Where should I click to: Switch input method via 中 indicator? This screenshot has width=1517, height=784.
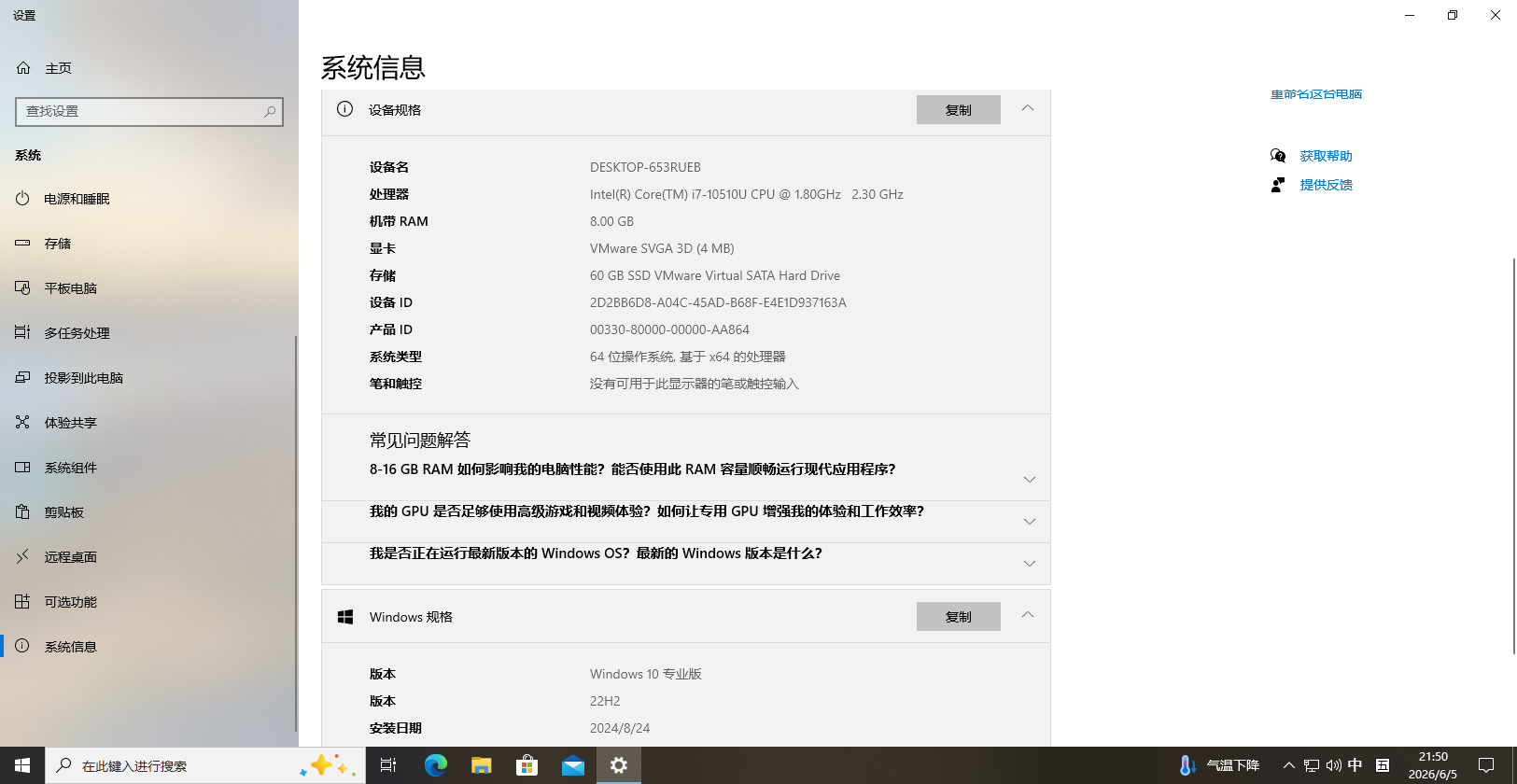pyautogui.click(x=1355, y=765)
